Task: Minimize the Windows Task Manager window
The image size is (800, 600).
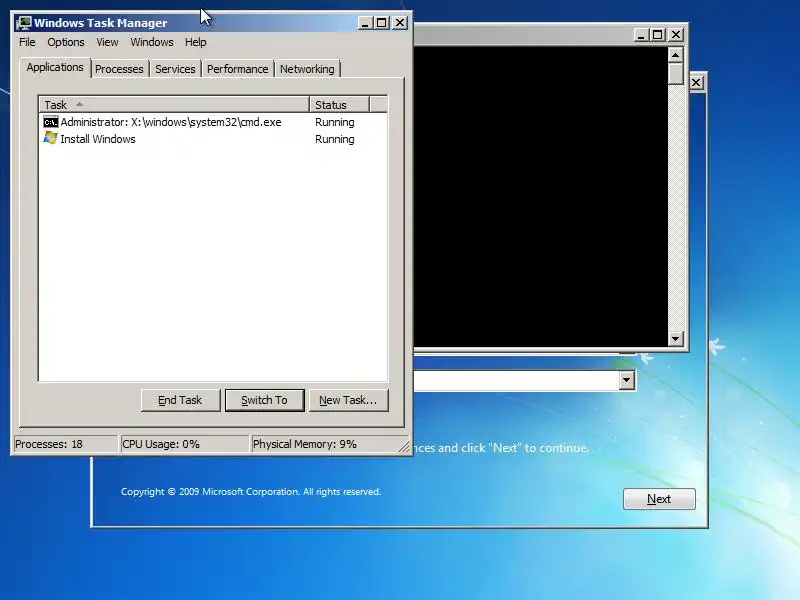Action: (365, 23)
